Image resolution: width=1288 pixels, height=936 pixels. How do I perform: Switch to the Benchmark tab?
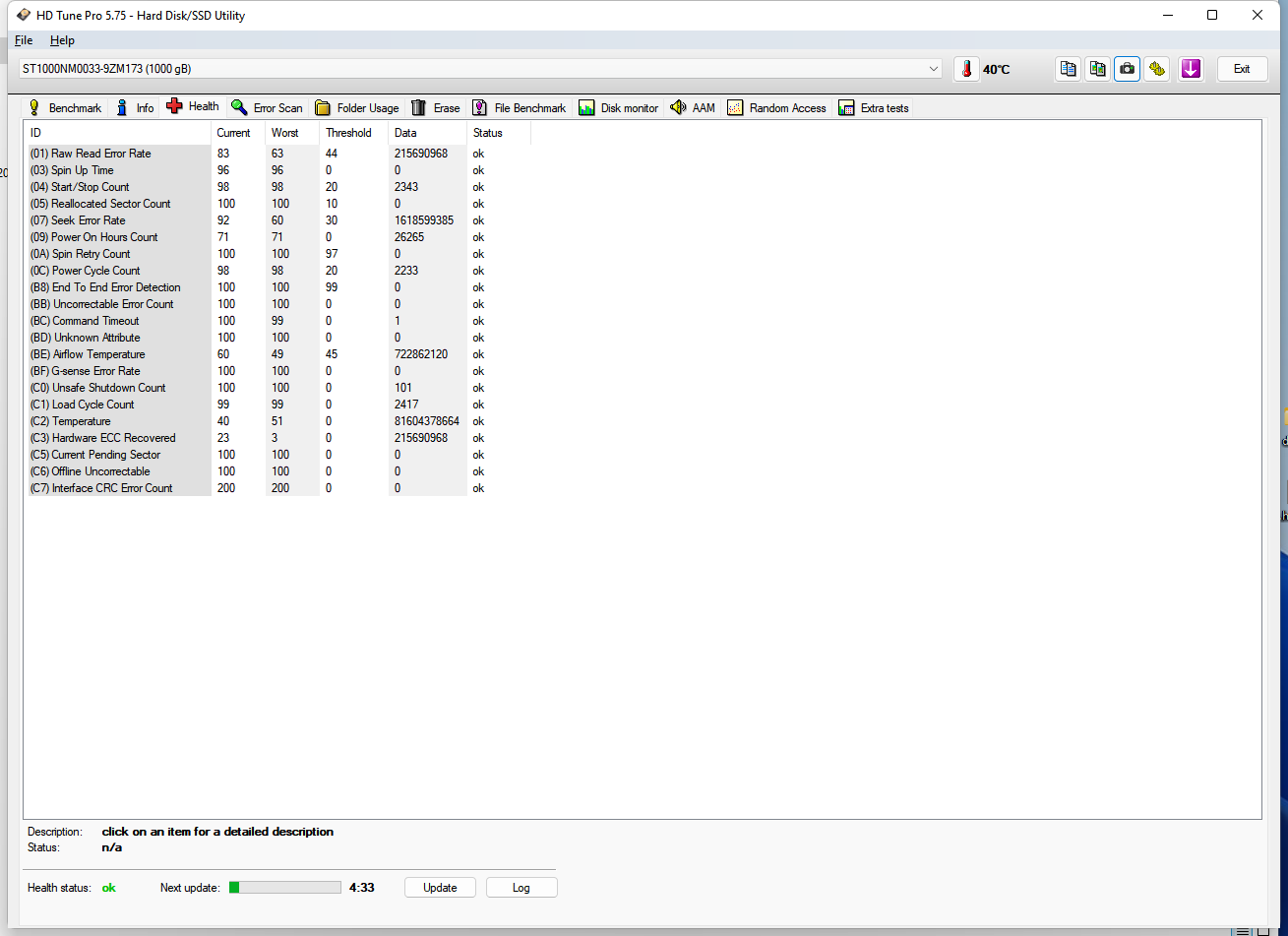pyautogui.click(x=64, y=108)
